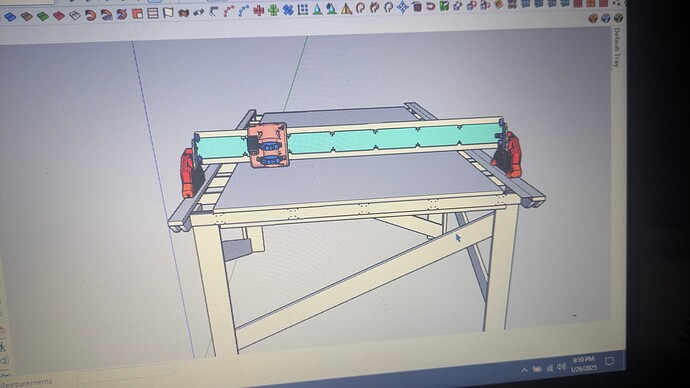Image resolution: width=690 pixels, height=388 pixels.
Task: Open the Windows notification center icon
Action: 609,361
